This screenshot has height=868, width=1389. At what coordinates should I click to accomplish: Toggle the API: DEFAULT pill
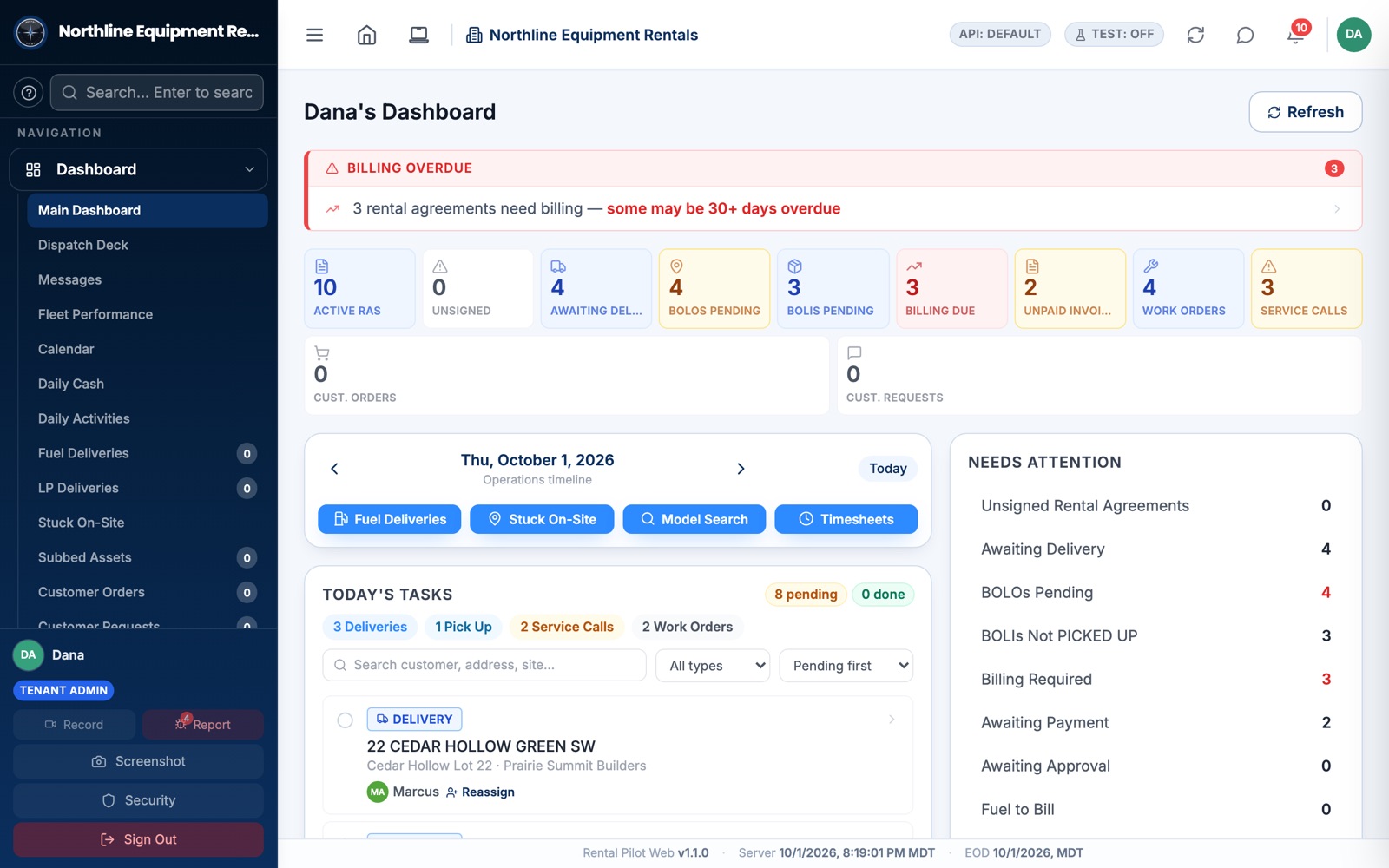coord(1000,35)
